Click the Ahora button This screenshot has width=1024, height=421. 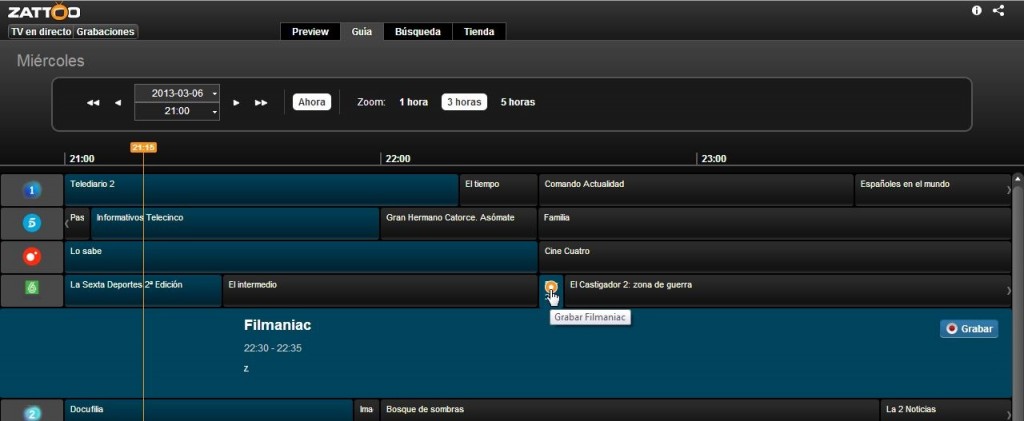click(312, 102)
